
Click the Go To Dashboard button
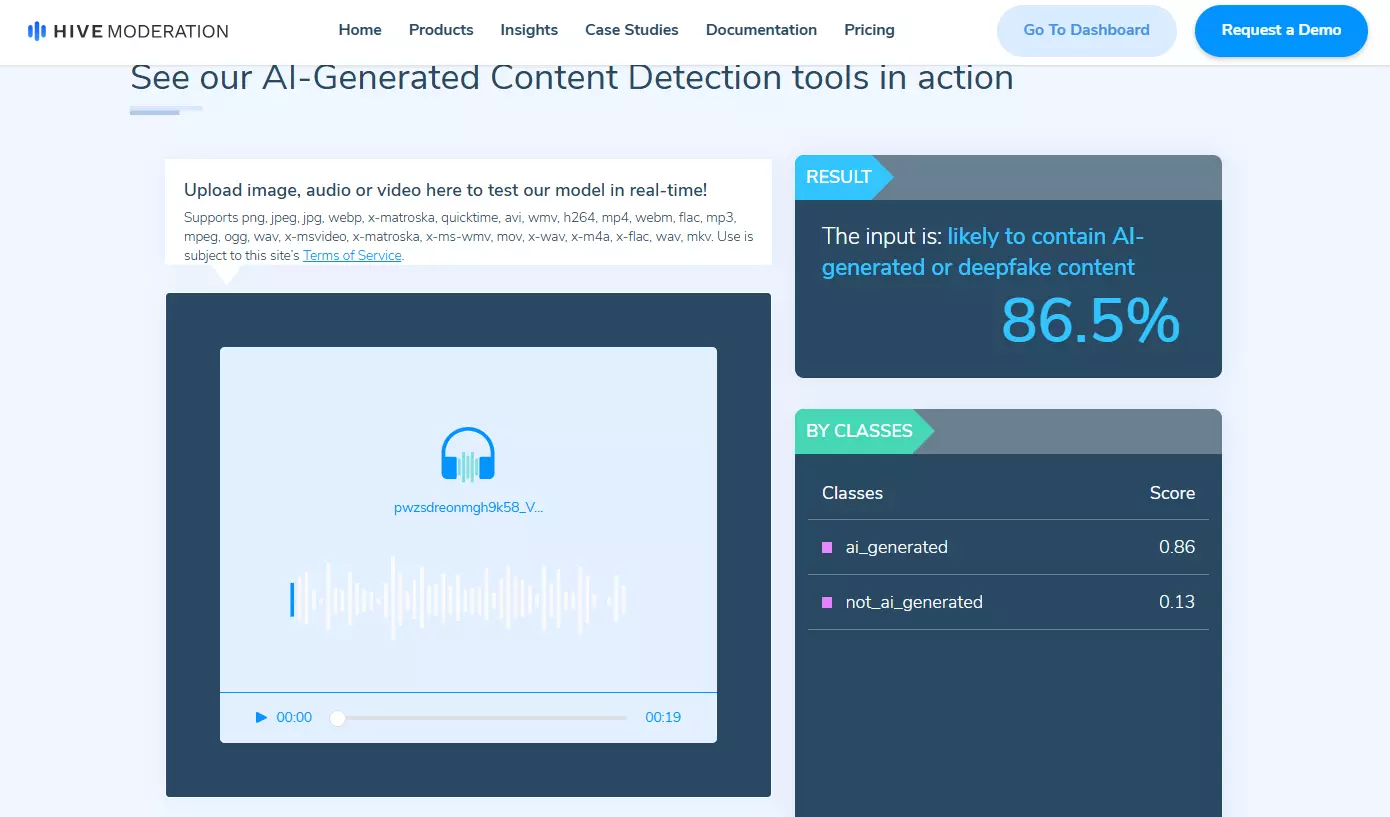click(x=1086, y=30)
